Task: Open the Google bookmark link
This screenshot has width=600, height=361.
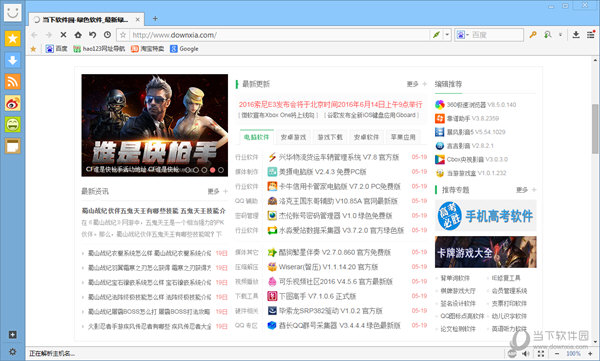Action: pos(184,49)
